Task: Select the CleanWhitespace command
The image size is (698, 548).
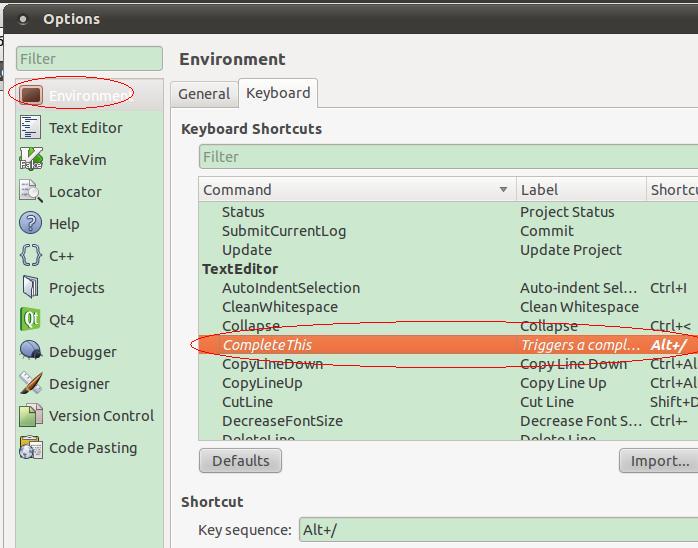Action: point(448,307)
